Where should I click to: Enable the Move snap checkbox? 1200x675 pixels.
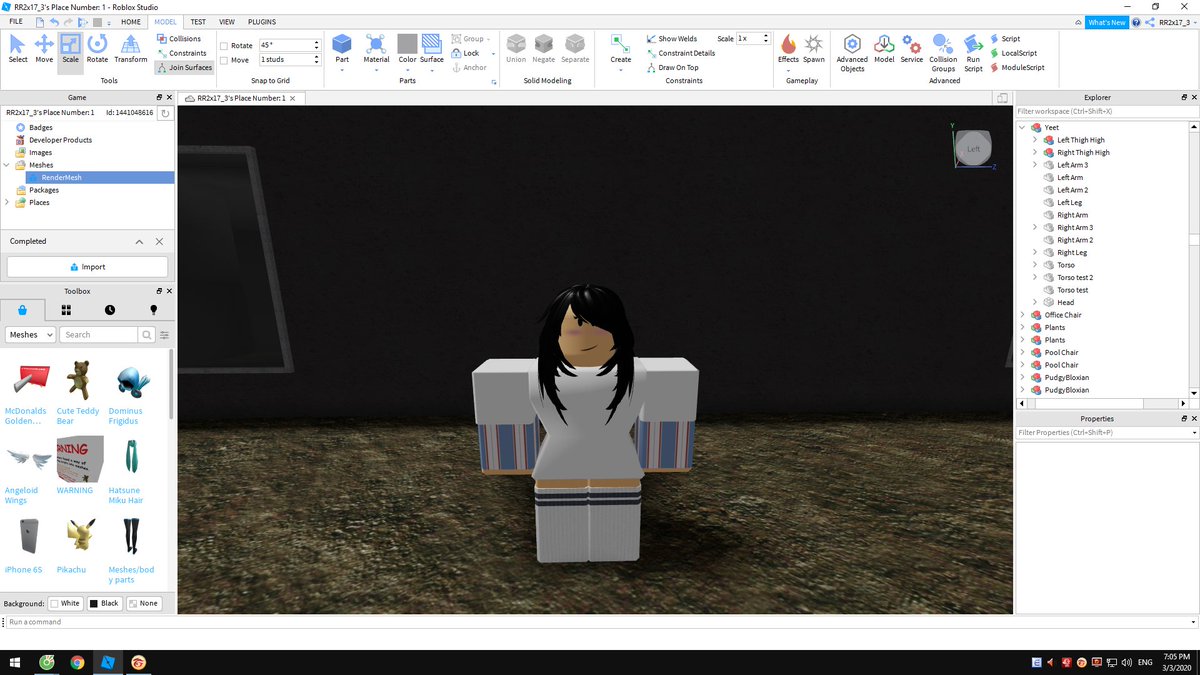(x=224, y=60)
